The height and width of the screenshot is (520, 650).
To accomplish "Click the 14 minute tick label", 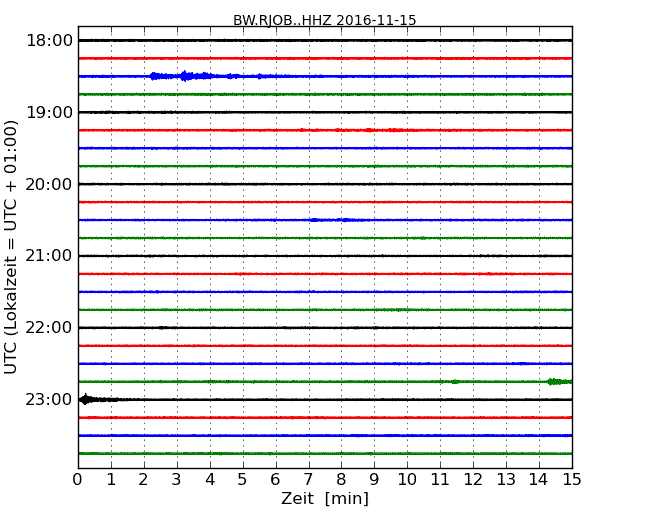I will click(539, 479).
